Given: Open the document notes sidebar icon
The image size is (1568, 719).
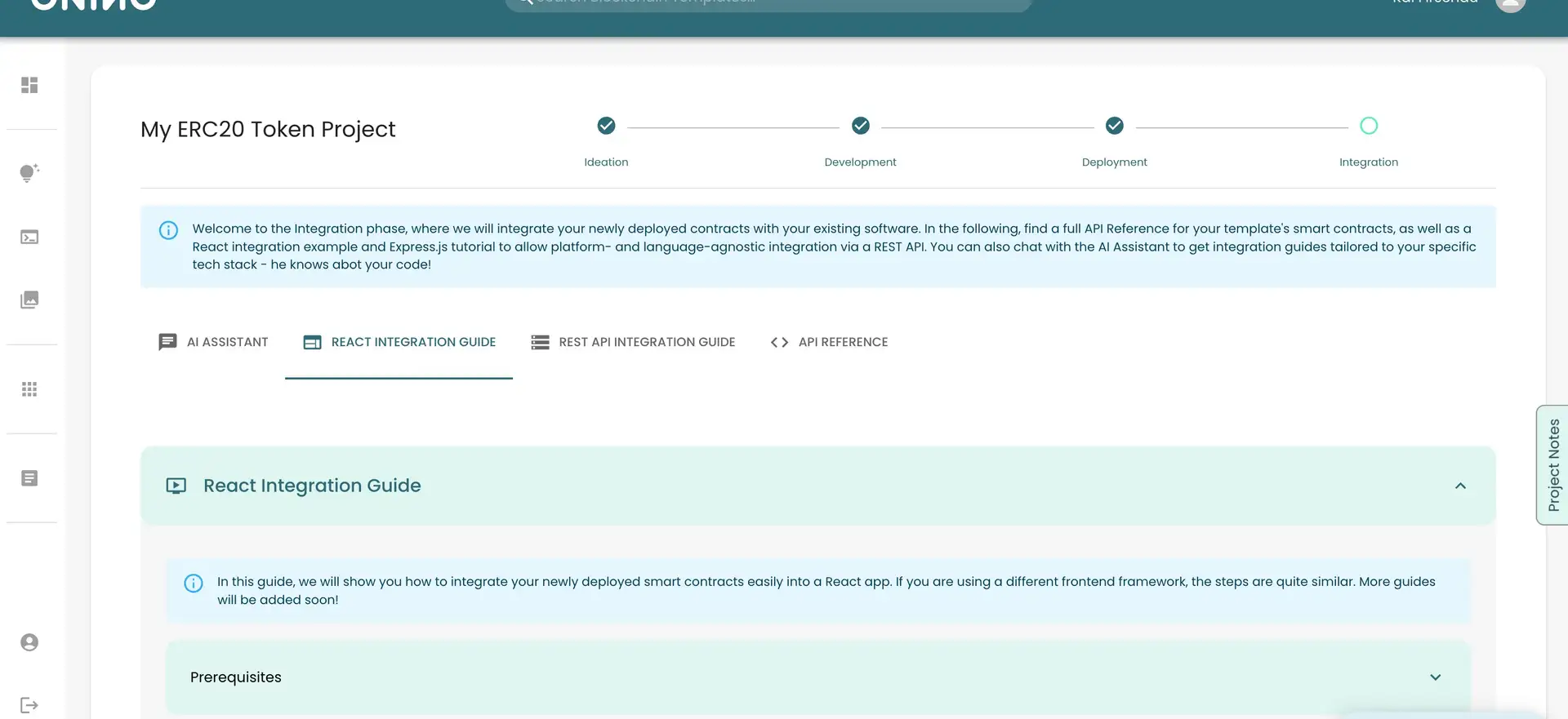Looking at the screenshot, I should (29, 478).
